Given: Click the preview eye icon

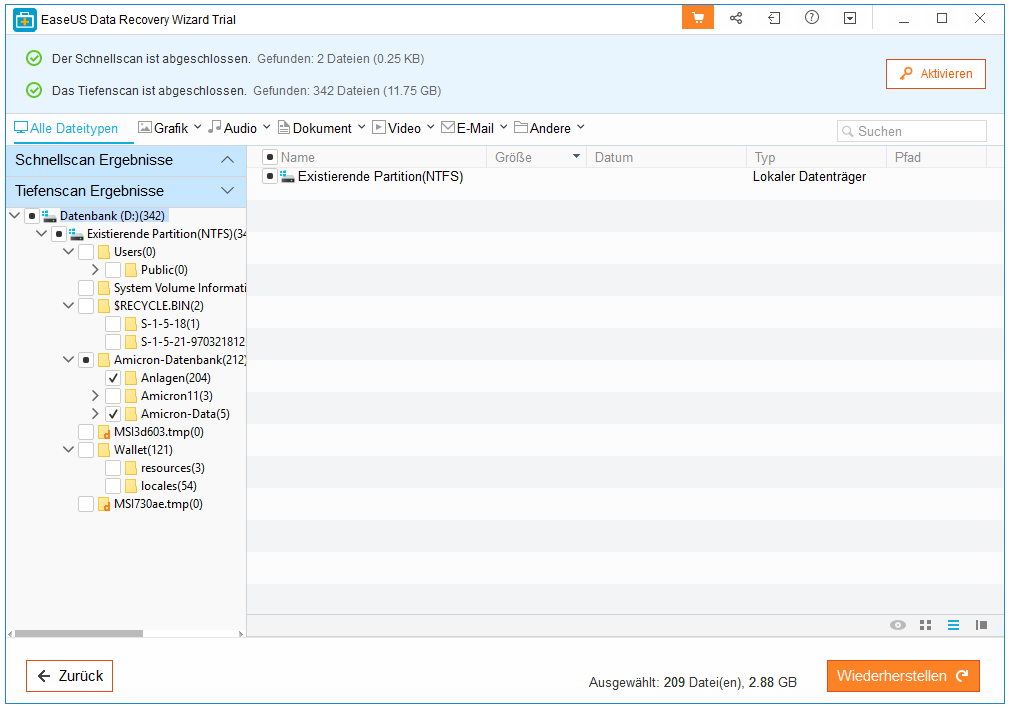Looking at the screenshot, I should tap(898, 625).
